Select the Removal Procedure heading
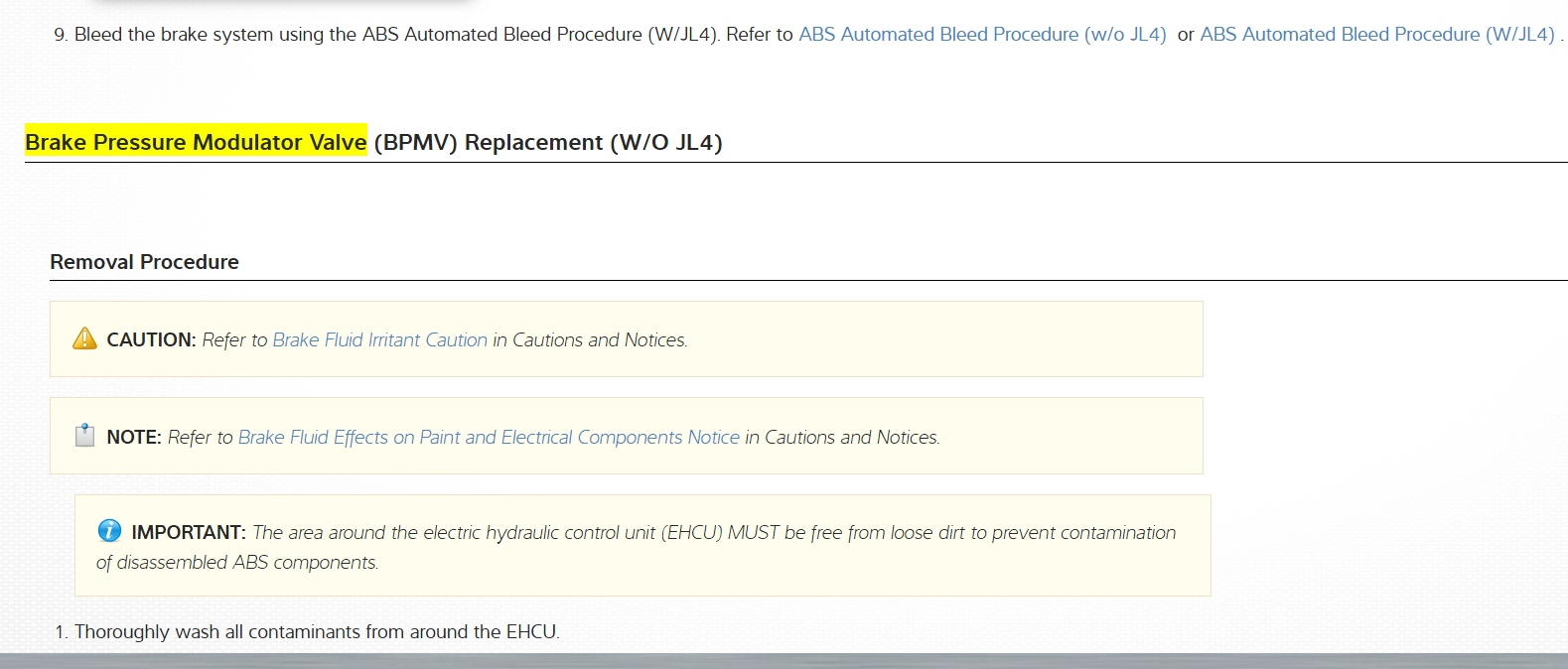The image size is (1568, 669). click(144, 262)
